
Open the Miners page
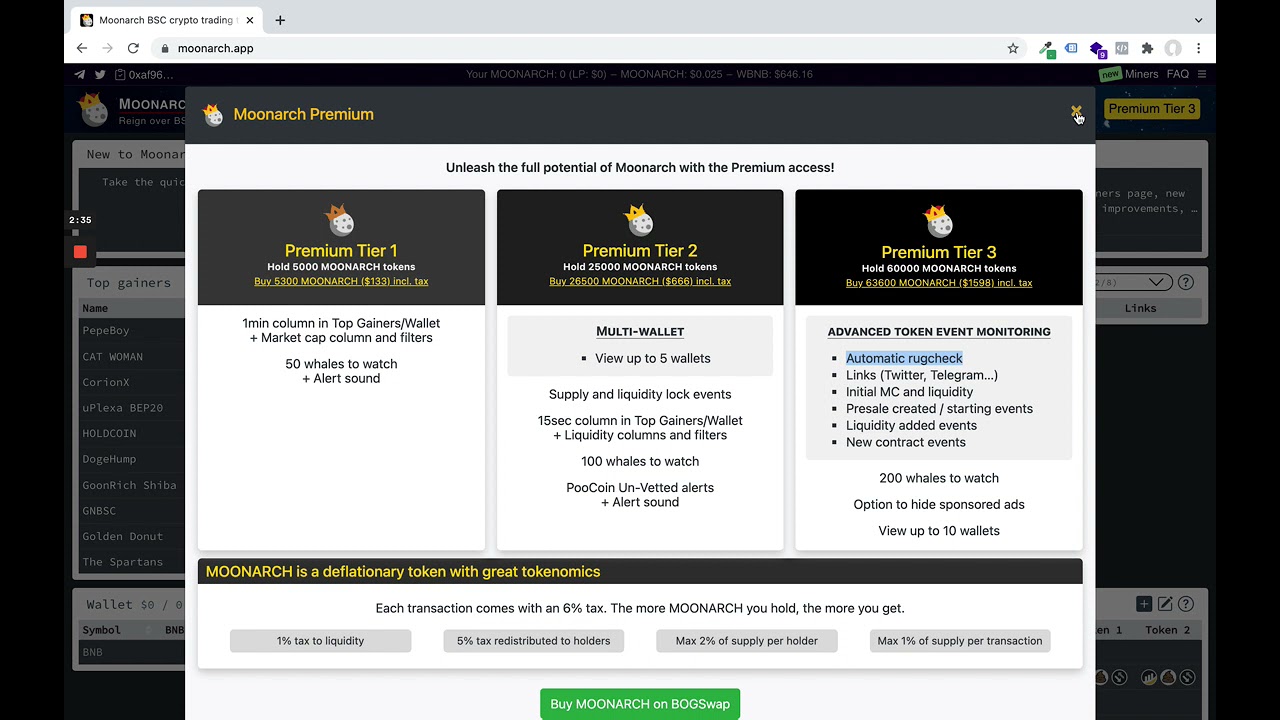1141,74
